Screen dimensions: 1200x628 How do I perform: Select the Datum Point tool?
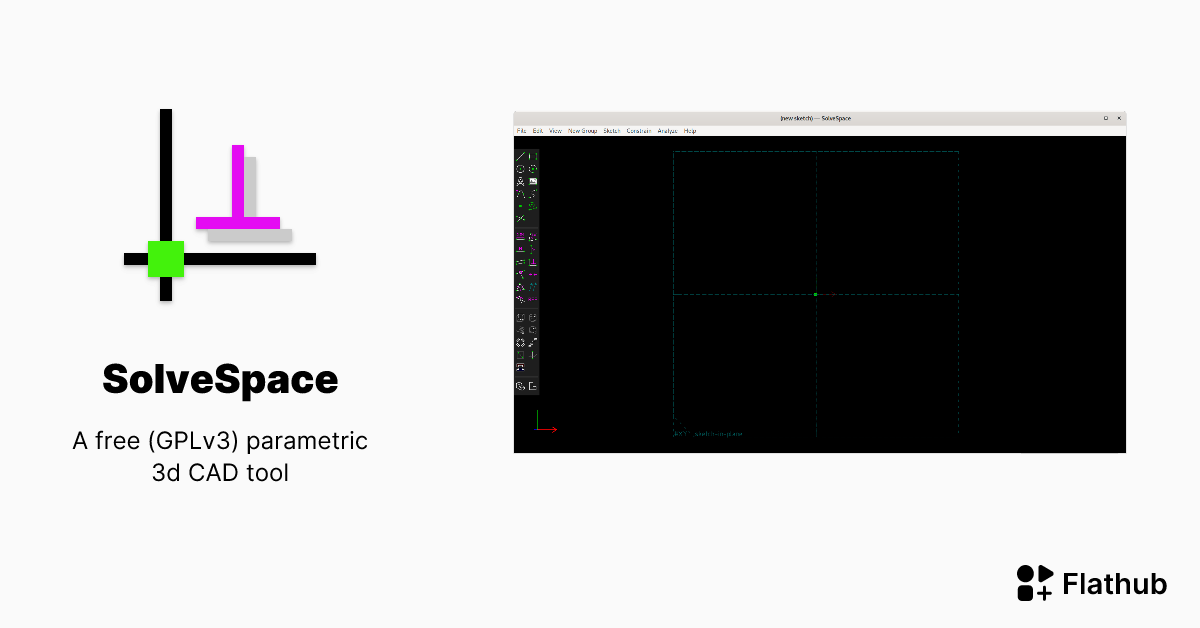[520, 206]
